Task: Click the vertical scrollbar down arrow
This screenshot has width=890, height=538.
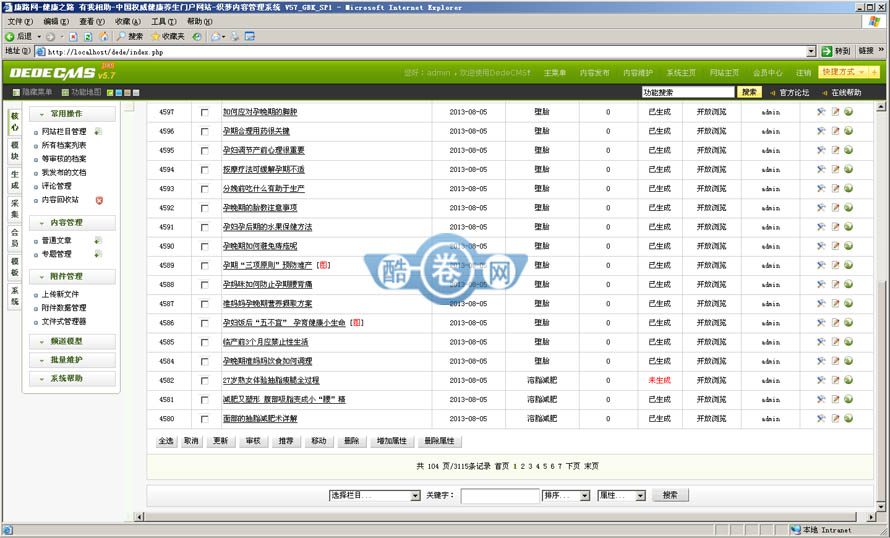Action: coord(880,506)
